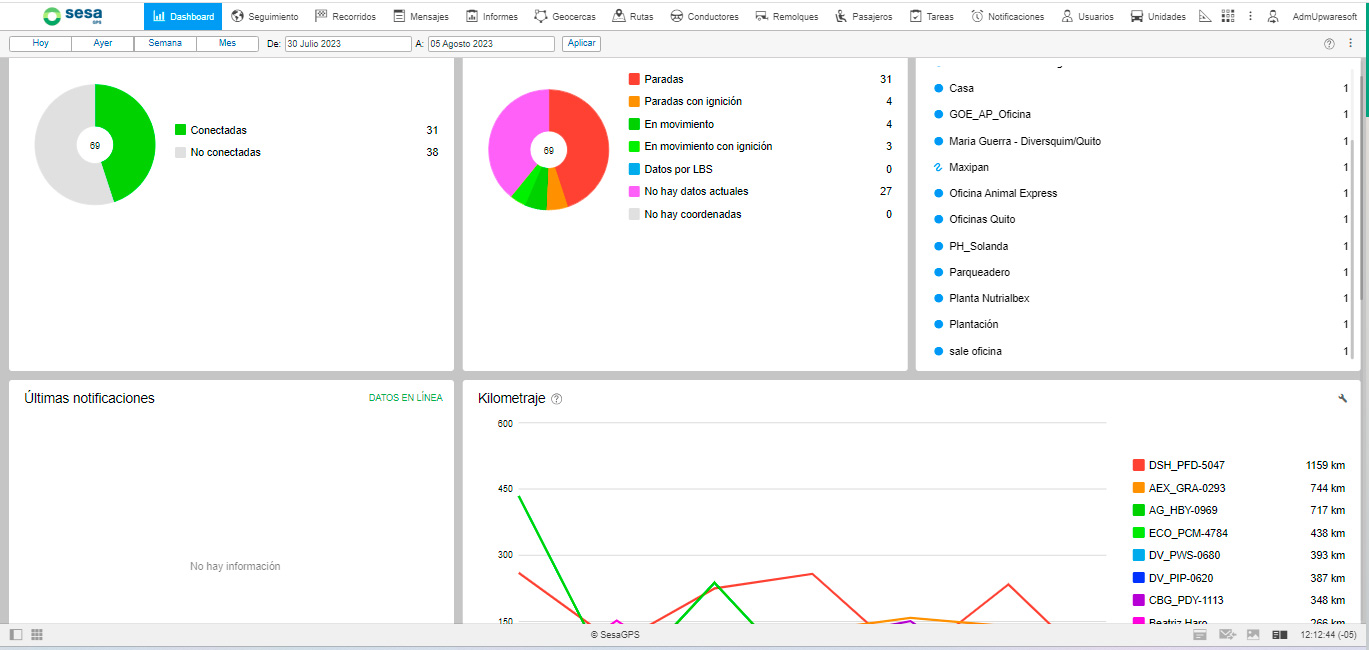Click the Remolques trailer icon

point(762,16)
